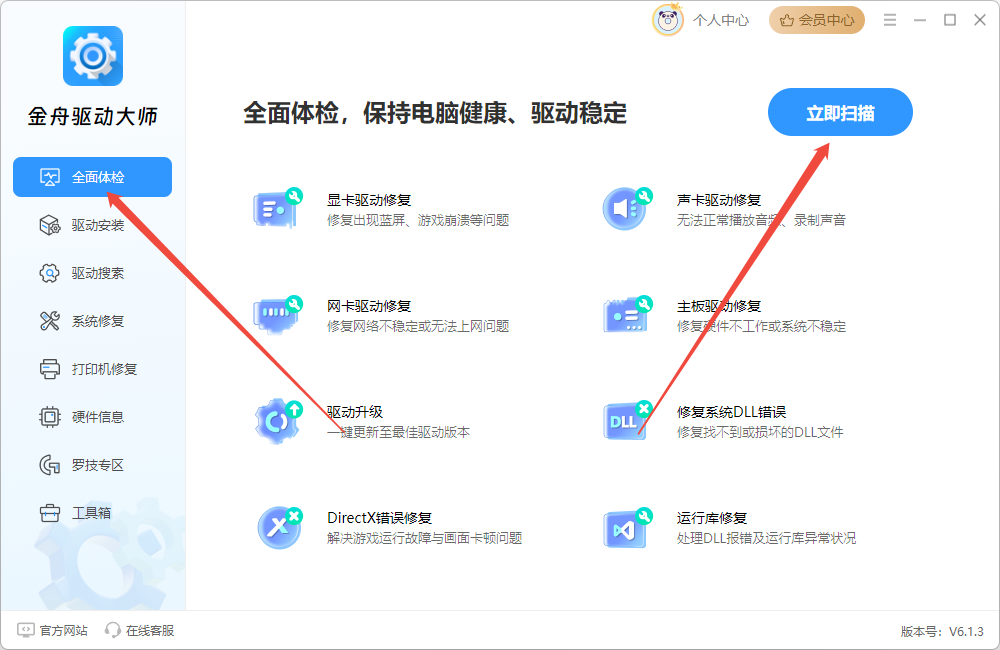This screenshot has width=1000, height=650.
Task: Click the motherboard driver repair icon
Action: coord(627,315)
